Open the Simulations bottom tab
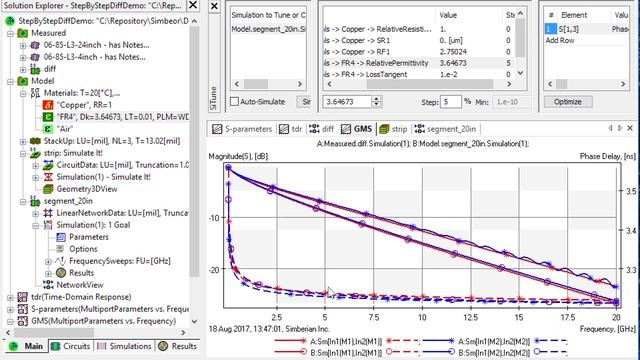The image size is (640, 360). pyautogui.click(x=124, y=346)
